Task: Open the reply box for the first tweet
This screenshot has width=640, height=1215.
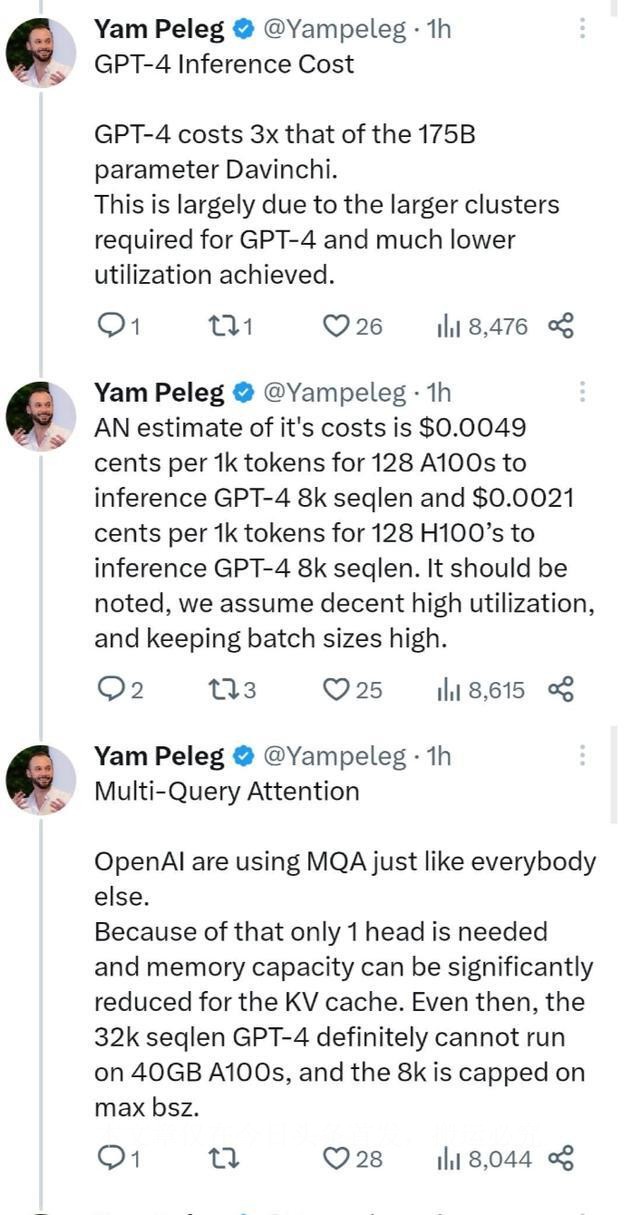Action: tap(107, 325)
